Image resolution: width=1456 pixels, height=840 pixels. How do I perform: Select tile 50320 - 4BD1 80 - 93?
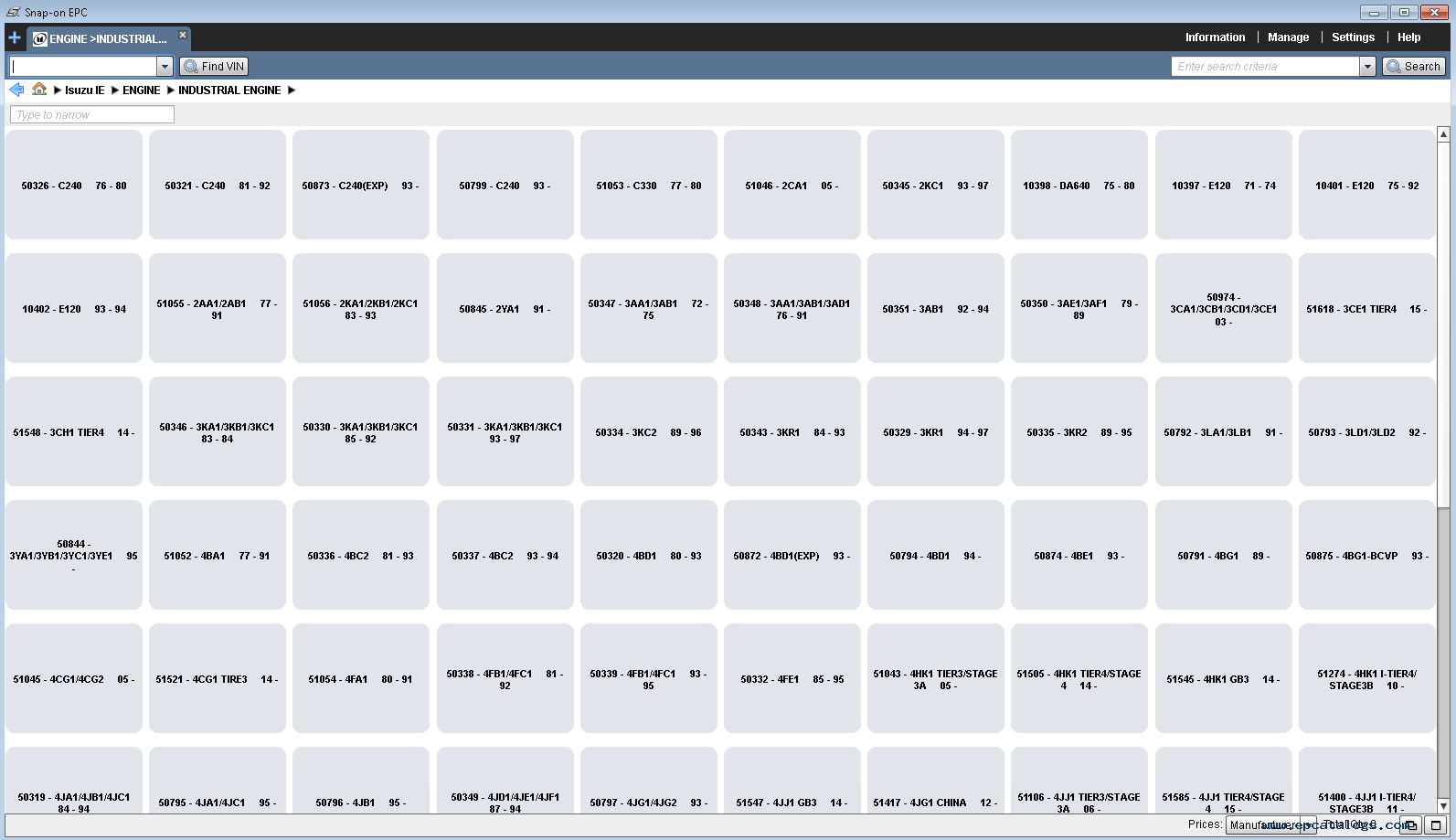(649, 555)
